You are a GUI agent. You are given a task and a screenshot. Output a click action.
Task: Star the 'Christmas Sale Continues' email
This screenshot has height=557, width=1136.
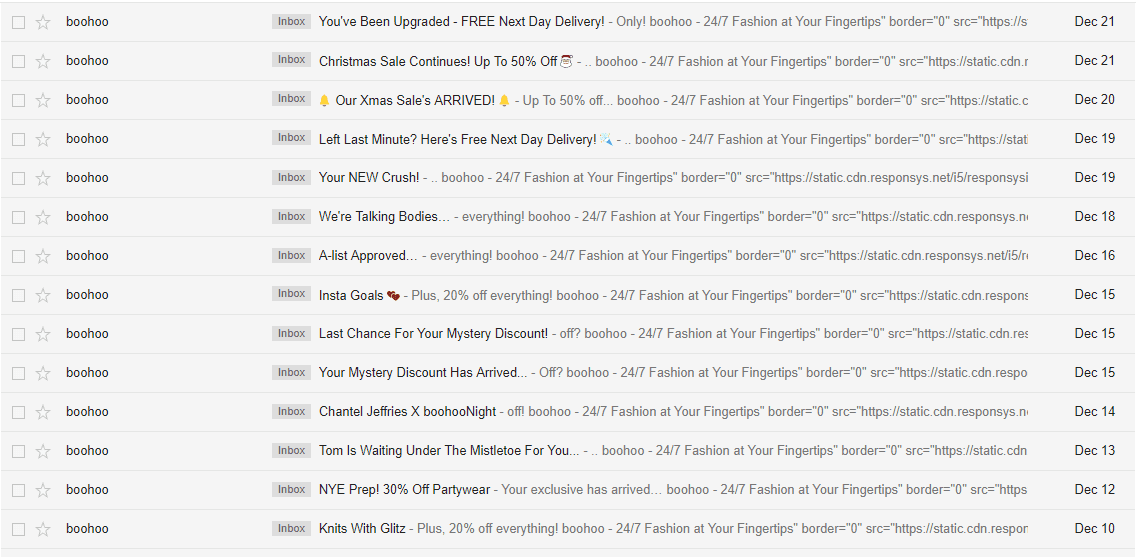(43, 61)
